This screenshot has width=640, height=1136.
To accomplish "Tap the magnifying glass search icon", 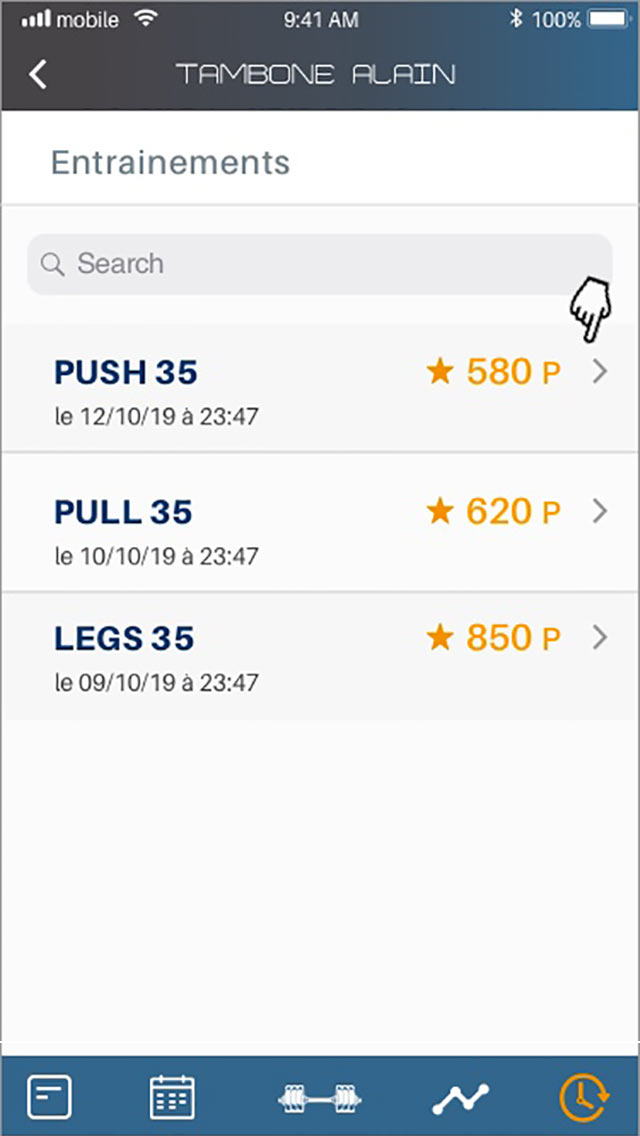I will 53,264.
